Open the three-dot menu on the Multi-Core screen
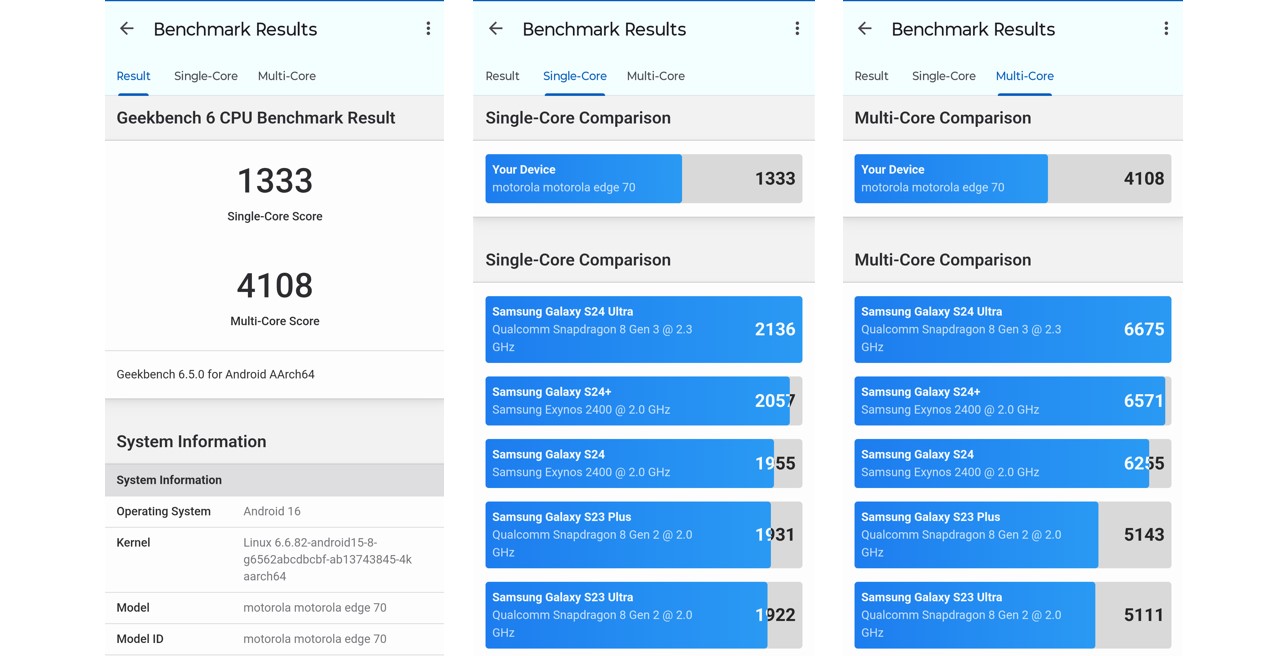This screenshot has width=1288, height=656. click(x=1166, y=29)
